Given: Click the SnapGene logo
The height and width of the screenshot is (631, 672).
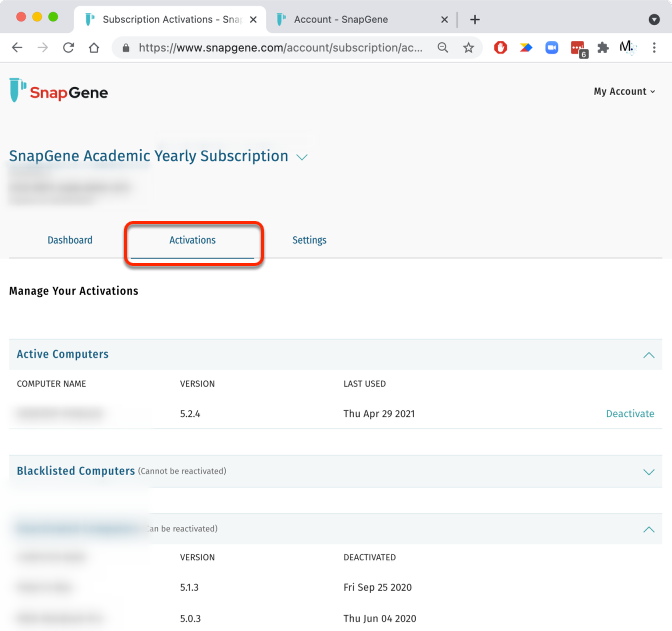Looking at the screenshot, I should [x=58, y=91].
